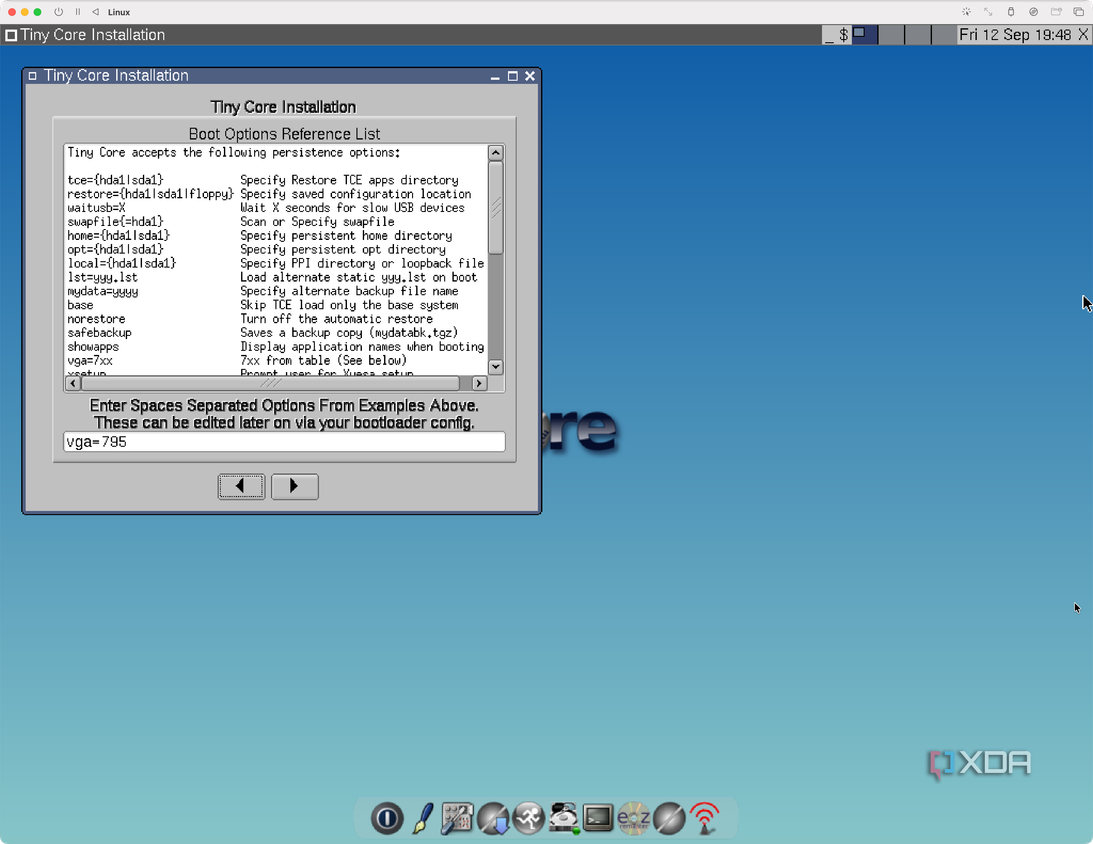Click the Tiny Core Installation taskbar entry
The height and width of the screenshot is (844, 1093).
click(85, 35)
